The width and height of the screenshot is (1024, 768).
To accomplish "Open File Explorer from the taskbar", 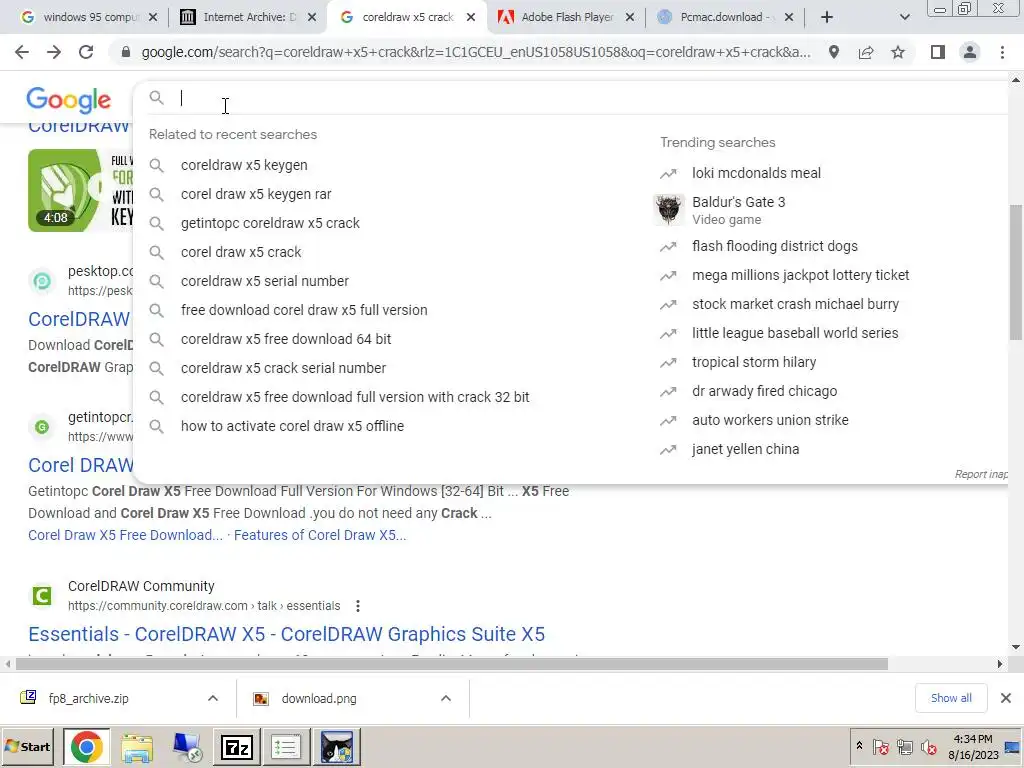I will point(136,746).
